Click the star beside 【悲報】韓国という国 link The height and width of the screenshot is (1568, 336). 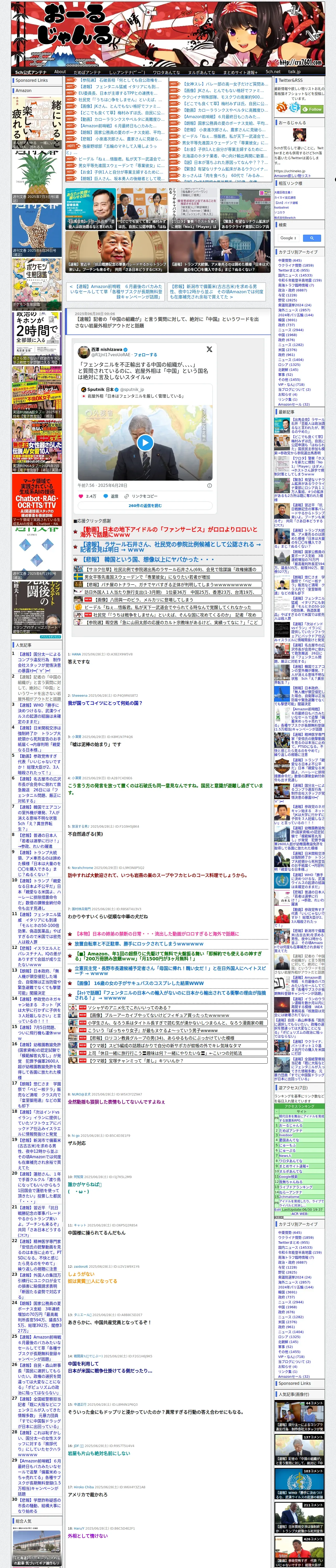(x=76, y=560)
